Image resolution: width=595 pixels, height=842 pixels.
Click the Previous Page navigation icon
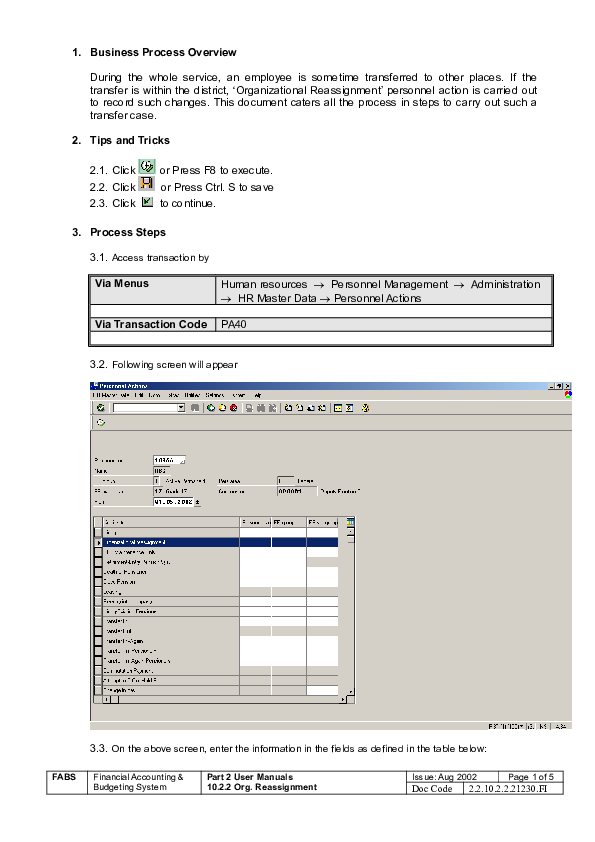tap(300, 408)
